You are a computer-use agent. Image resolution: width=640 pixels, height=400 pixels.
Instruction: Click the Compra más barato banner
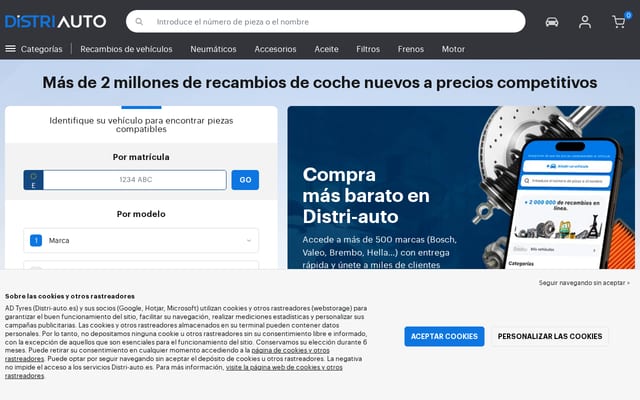tap(461, 187)
